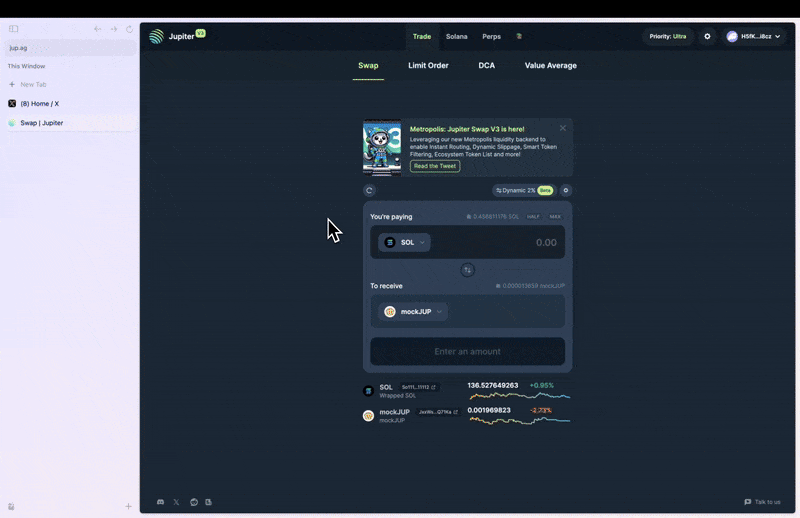Open the X (Twitter) icon in footer
800x518 pixels.
click(177, 502)
